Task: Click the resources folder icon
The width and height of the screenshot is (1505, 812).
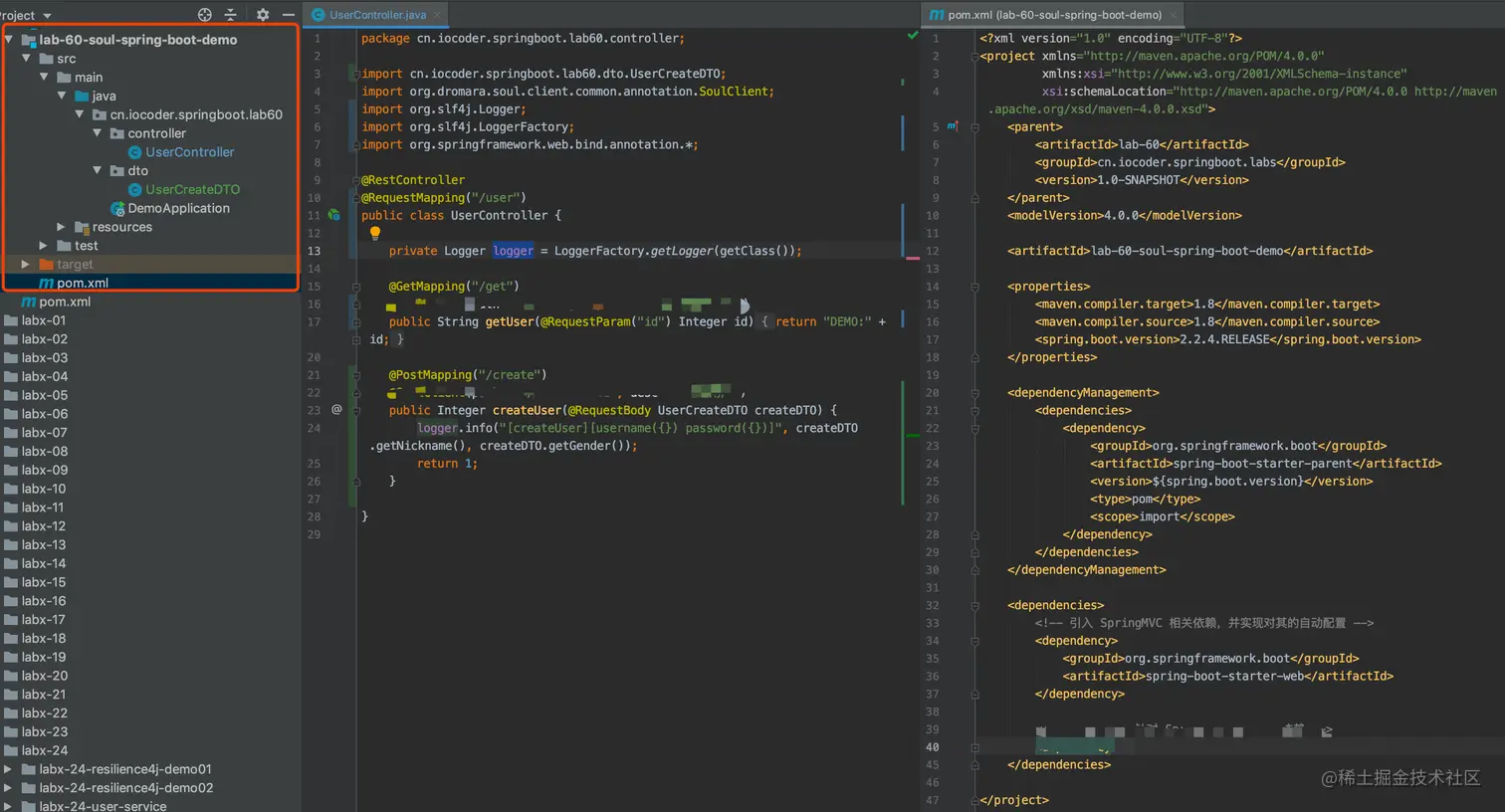Action: point(82,227)
